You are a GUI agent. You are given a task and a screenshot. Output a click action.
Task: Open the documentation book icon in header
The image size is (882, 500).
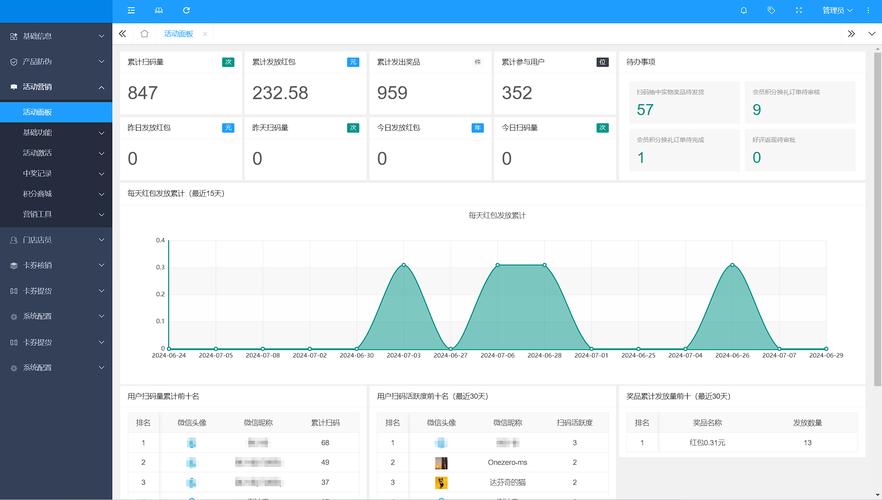click(x=159, y=10)
